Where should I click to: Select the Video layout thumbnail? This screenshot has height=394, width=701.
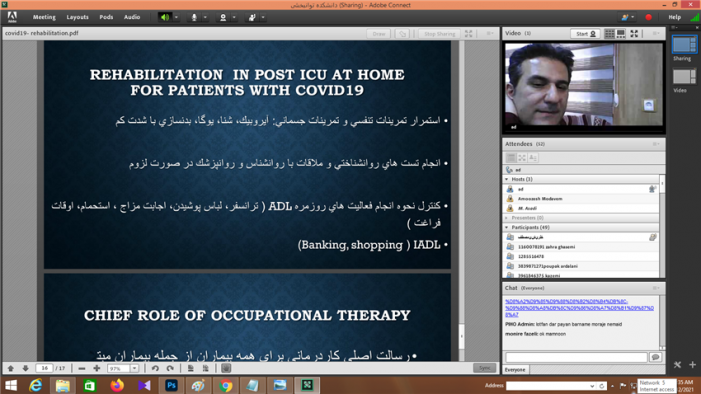684,76
